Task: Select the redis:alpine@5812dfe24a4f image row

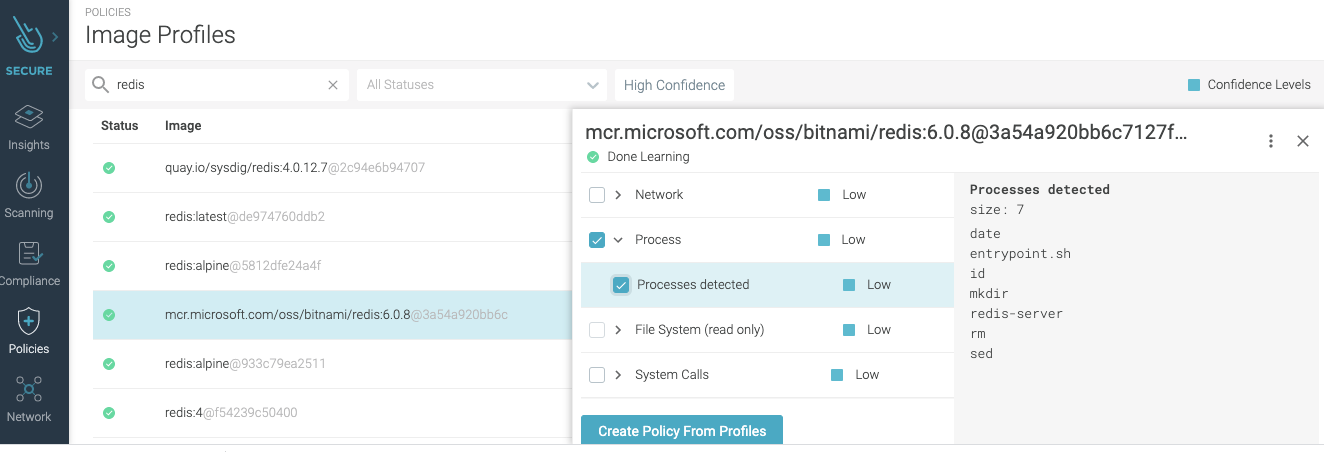Action: (332, 266)
